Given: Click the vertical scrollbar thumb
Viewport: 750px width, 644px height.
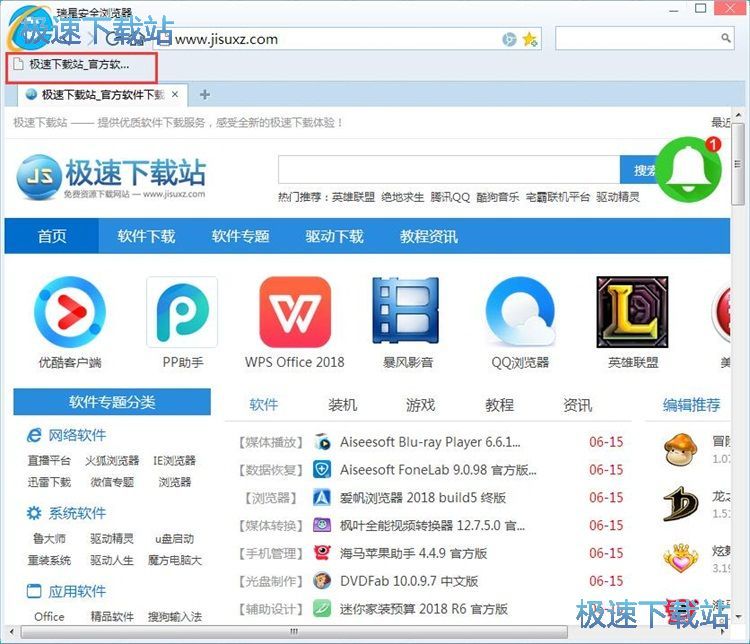Looking at the screenshot, I should 737,165.
